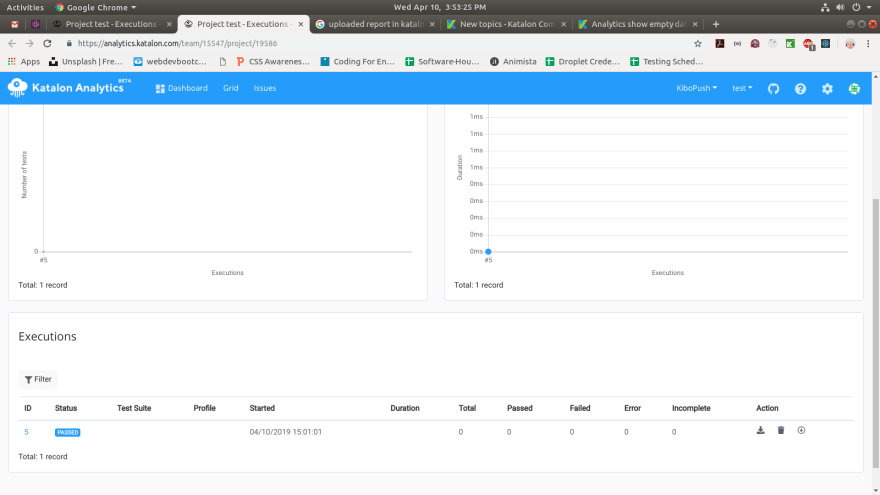Click the PASSED status badge
The height and width of the screenshot is (495, 880).
[67, 432]
